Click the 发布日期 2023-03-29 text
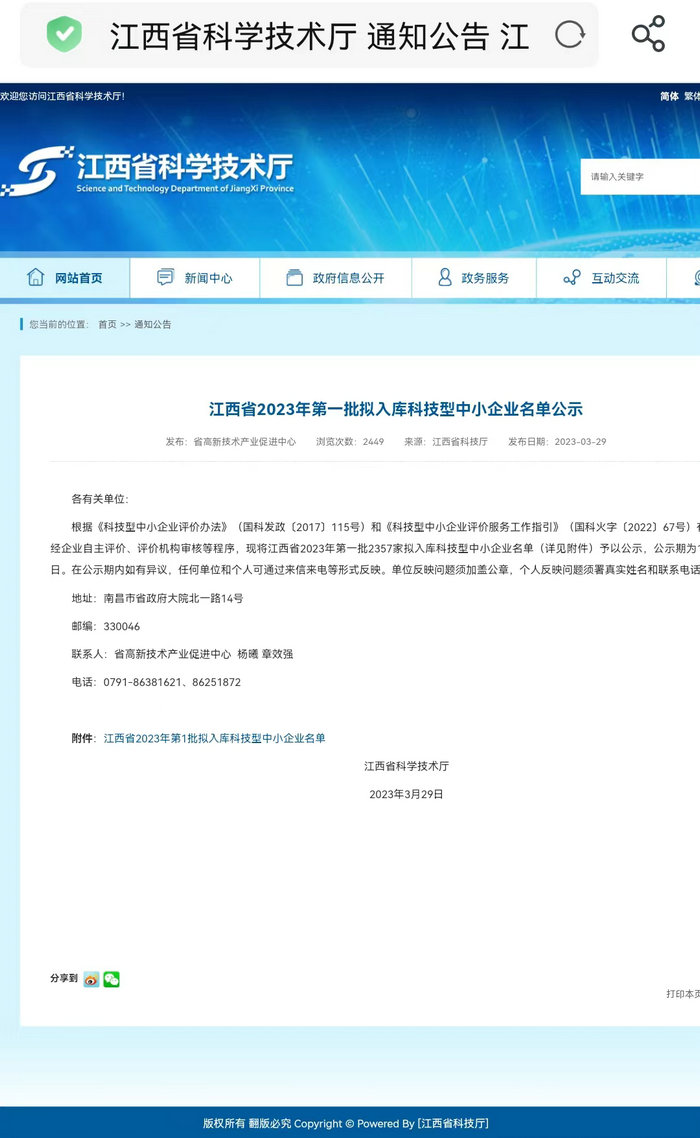 (x=557, y=441)
